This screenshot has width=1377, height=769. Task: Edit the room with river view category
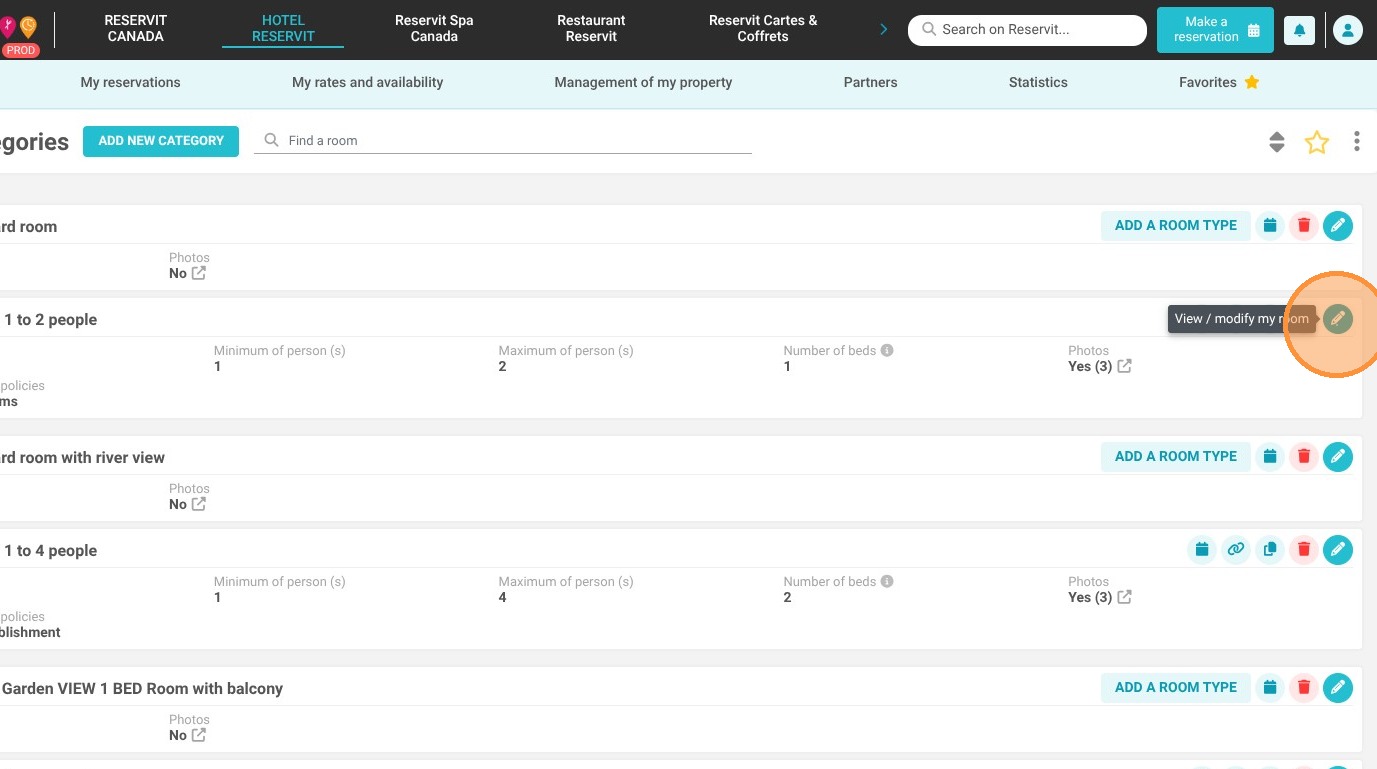click(x=1338, y=457)
